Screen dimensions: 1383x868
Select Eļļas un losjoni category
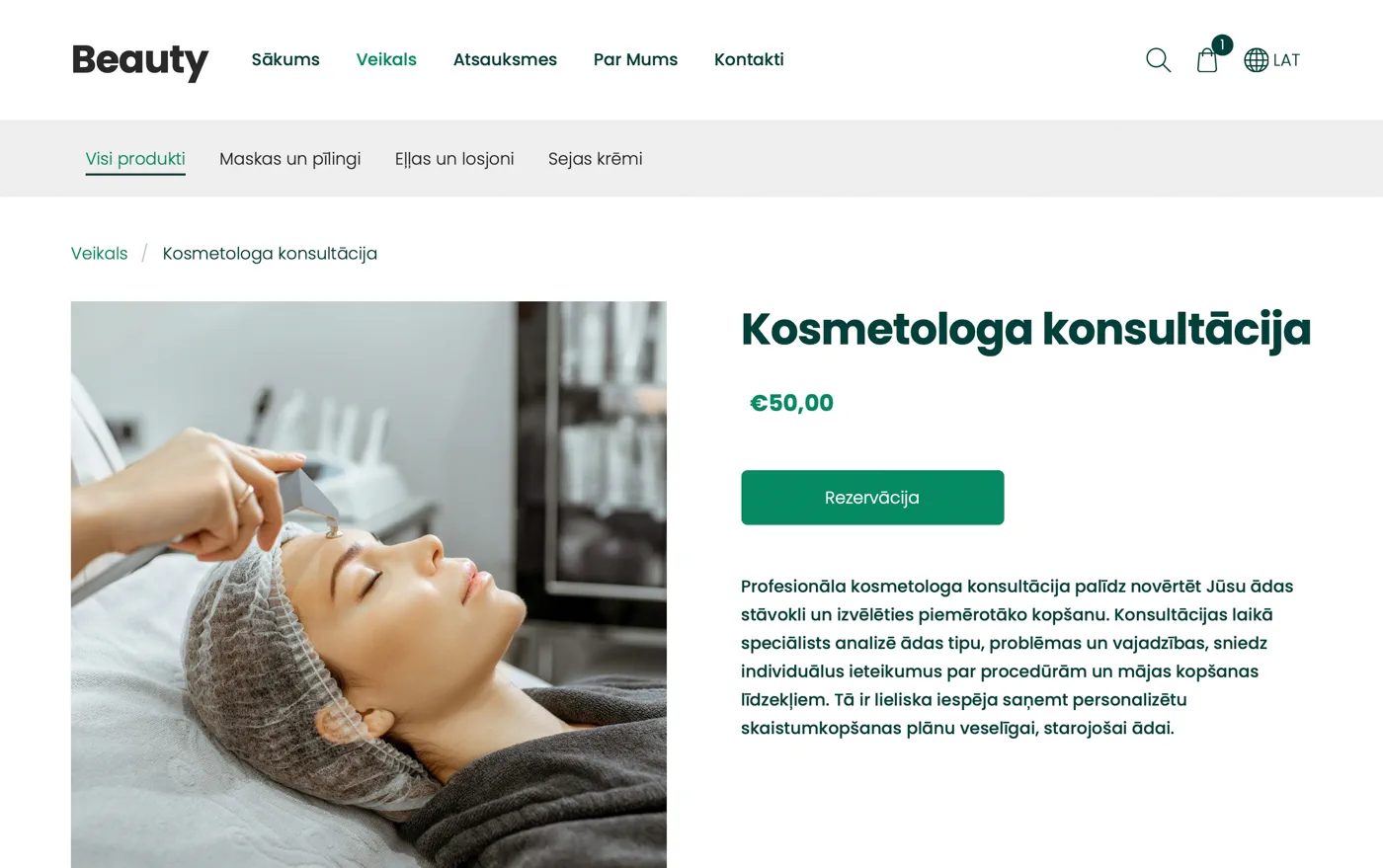tap(454, 159)
